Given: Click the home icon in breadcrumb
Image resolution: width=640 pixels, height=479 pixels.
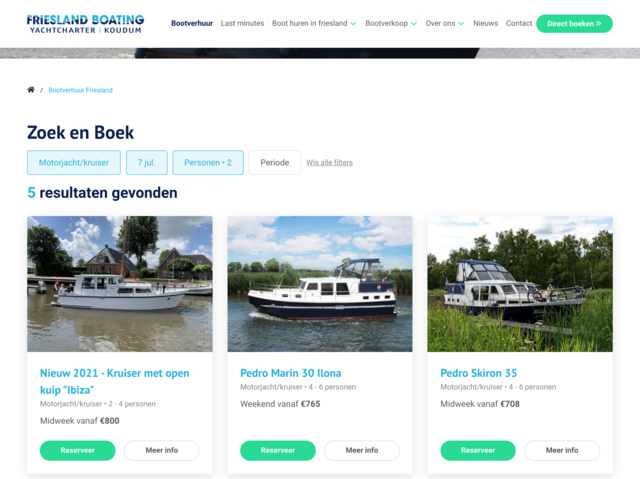Looking at the screenshot, I should click(x=31, y=90).
